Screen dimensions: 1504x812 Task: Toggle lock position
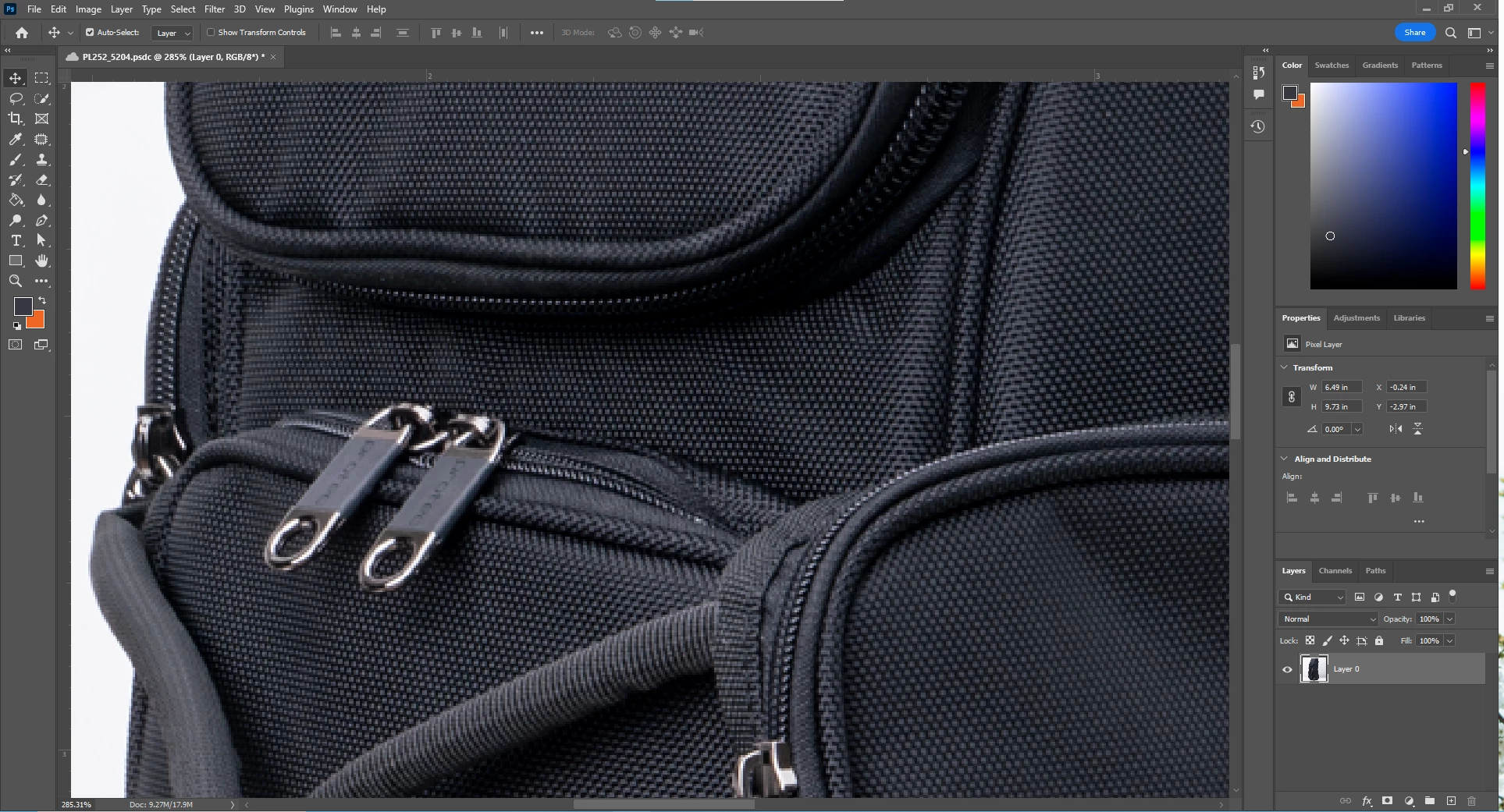(1344, 640)
